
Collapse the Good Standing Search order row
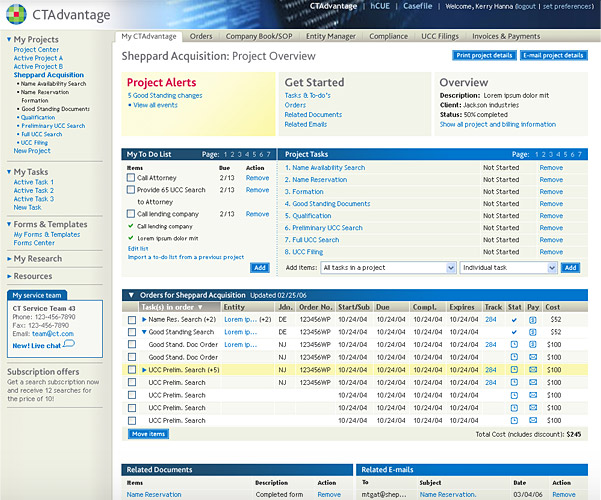pos(144,332)
